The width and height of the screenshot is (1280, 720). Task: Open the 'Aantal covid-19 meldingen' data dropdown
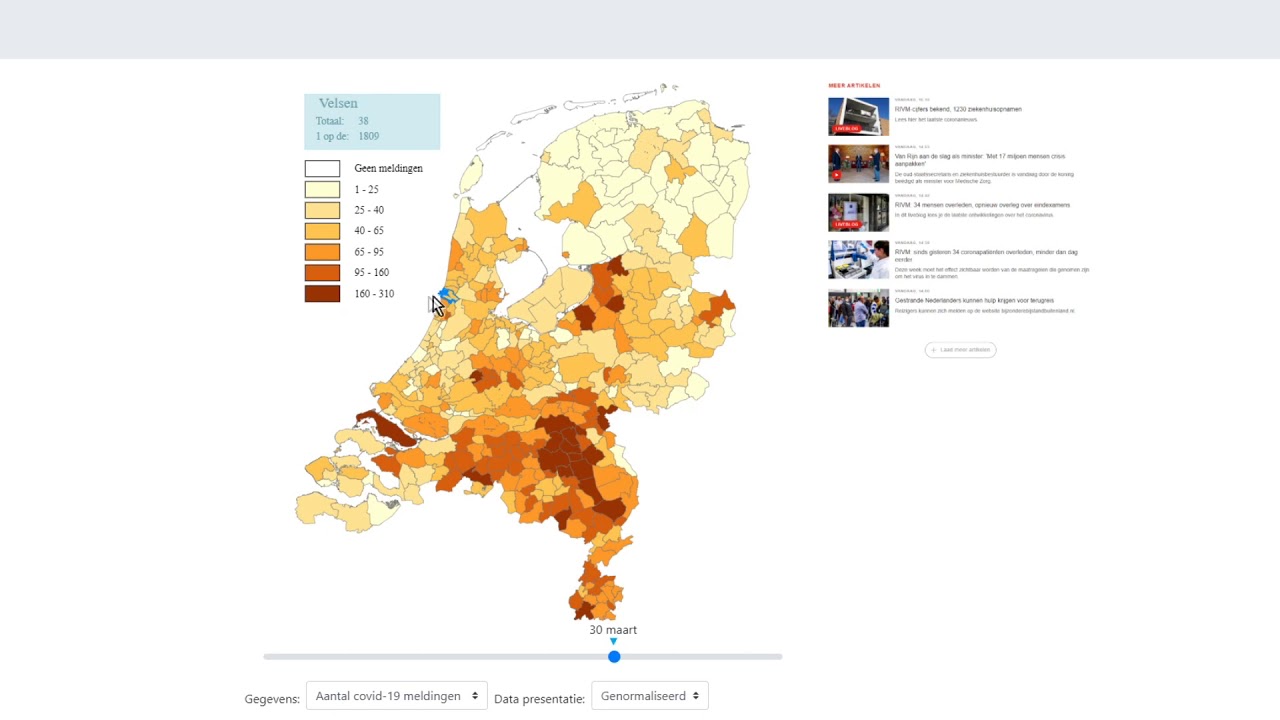point(396,696)
